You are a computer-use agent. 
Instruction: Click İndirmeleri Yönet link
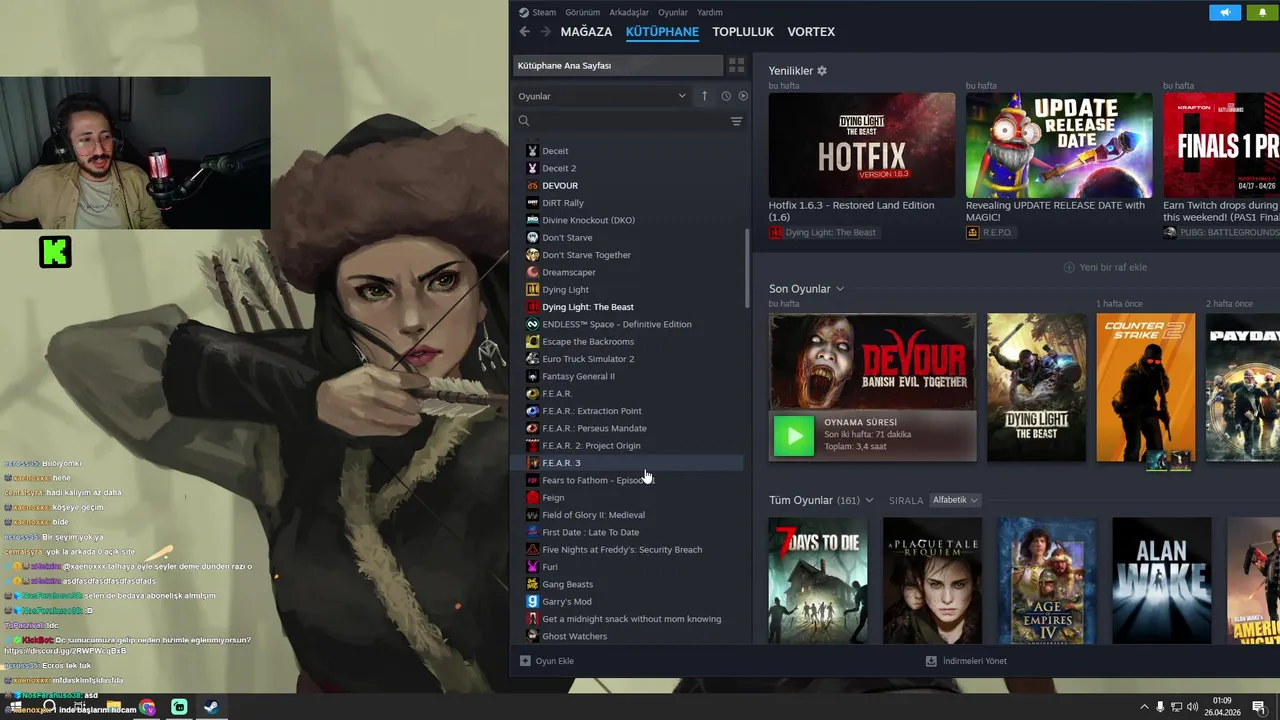966,661
